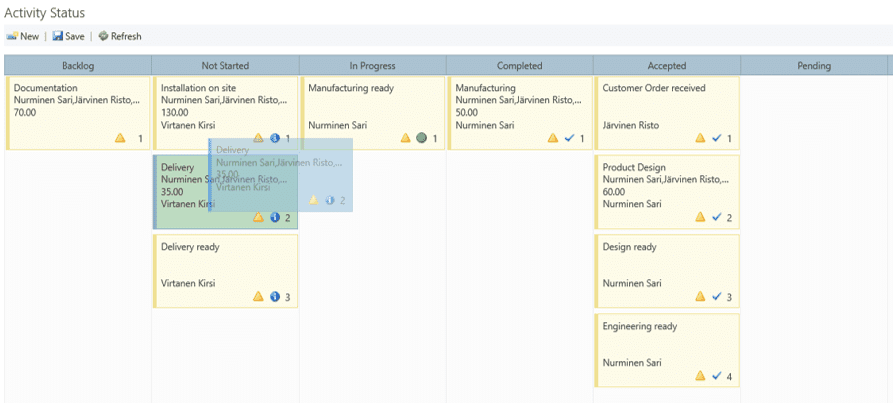Select the Backlog column header

(77, 66)
